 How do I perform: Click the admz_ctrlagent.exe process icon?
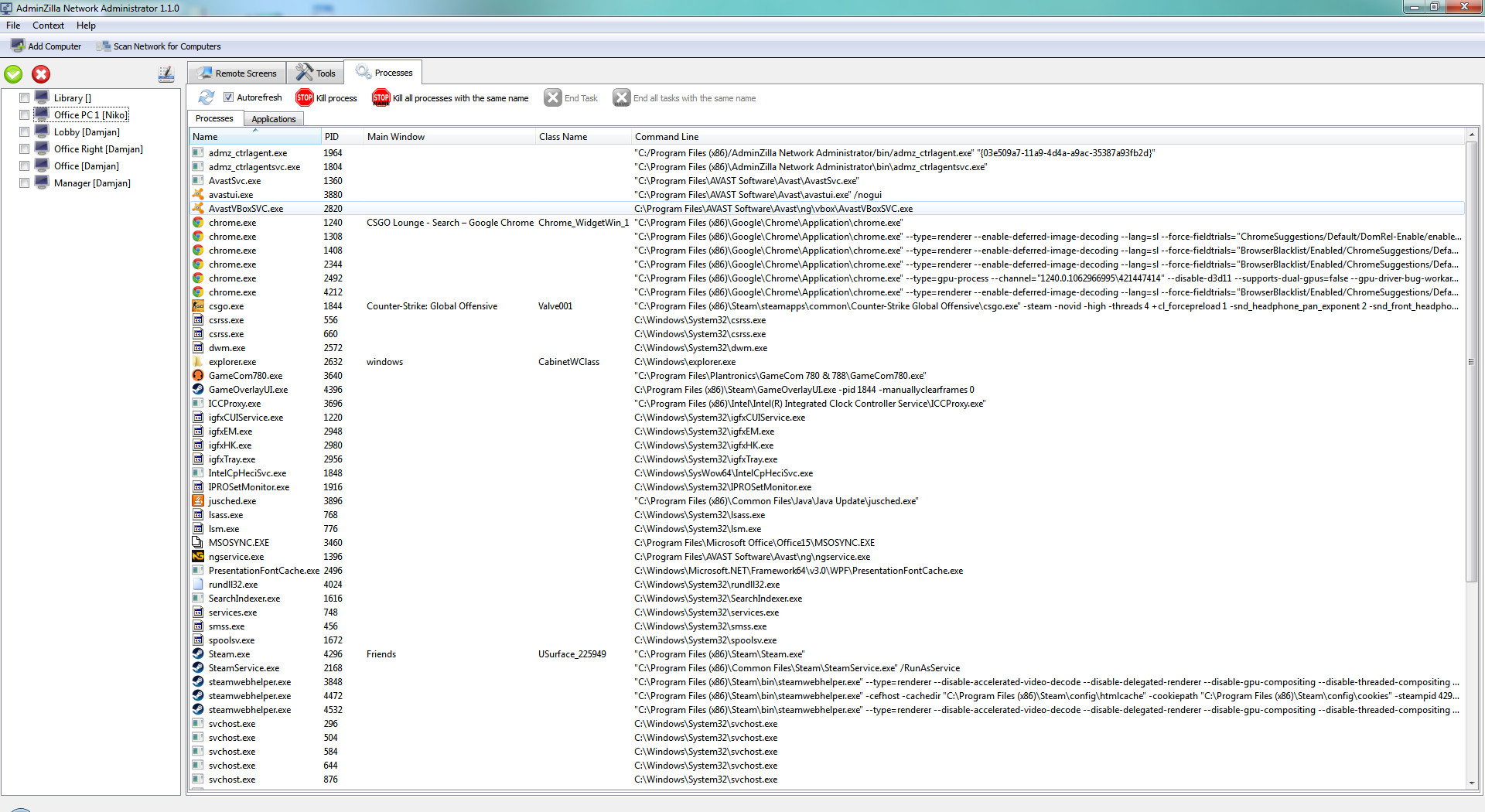[198, 152]
